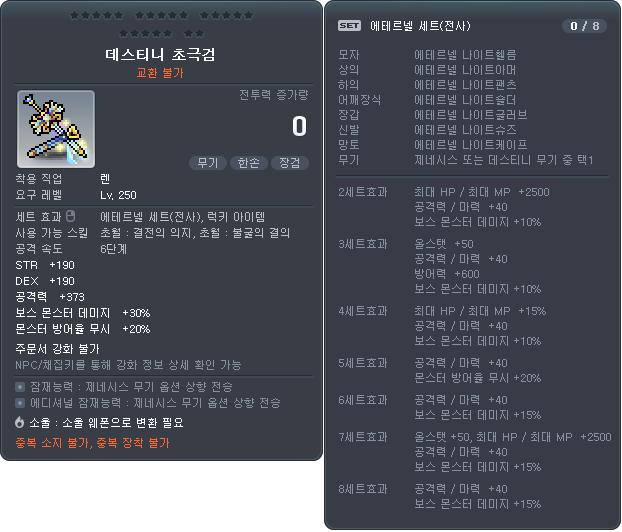Click the 에테르넬 나이트숄더 shoulder entry
Image resolution: width=622 pixels, height=532 pixels.
tap(465, 100)
